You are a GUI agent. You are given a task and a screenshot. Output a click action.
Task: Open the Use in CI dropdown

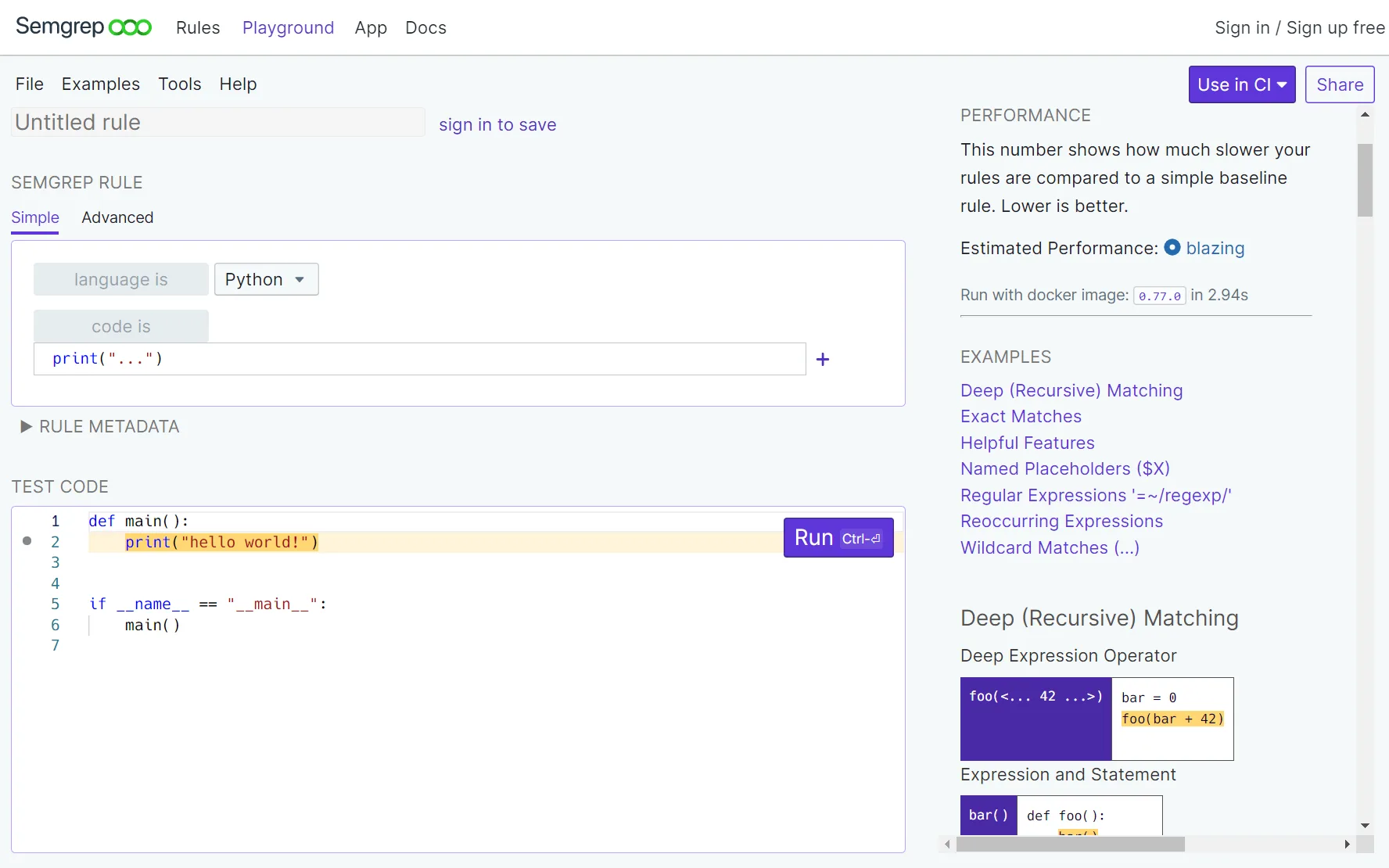[1241, 84]
